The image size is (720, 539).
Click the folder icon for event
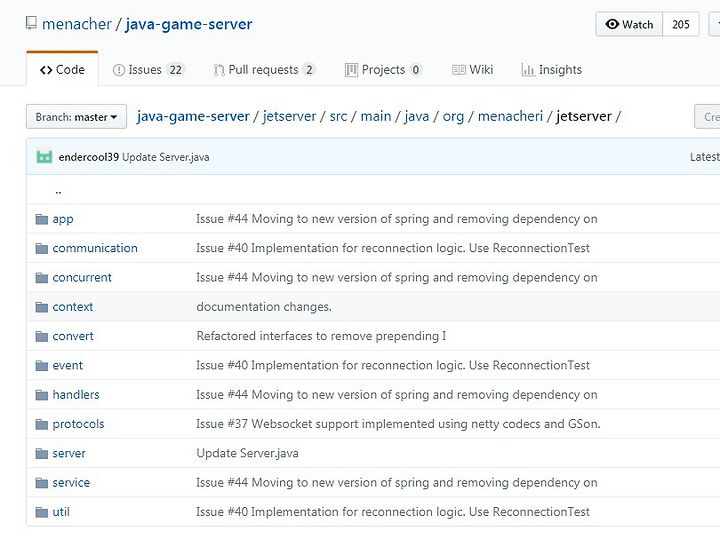[42, 366]
